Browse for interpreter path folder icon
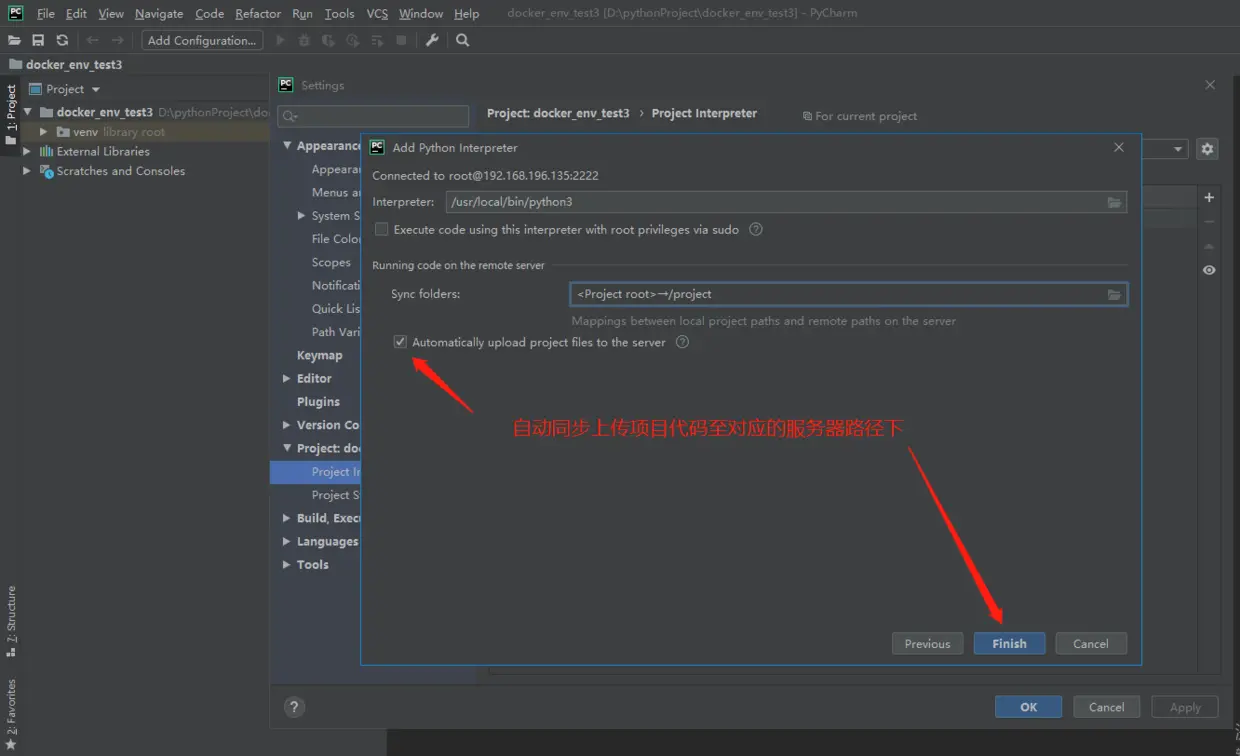 pos(1114,202)
